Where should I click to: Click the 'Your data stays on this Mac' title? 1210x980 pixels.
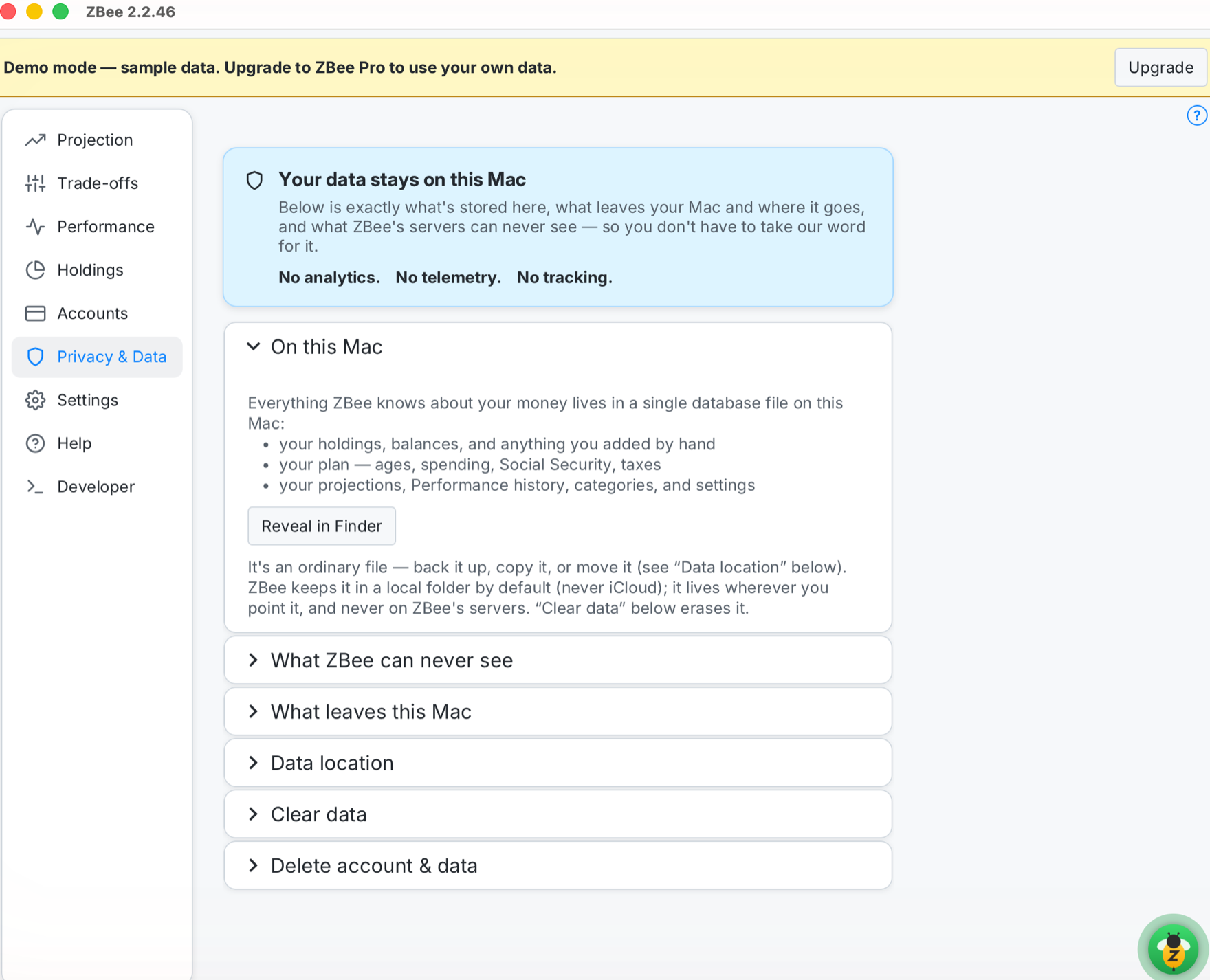(x=402, y=180)
